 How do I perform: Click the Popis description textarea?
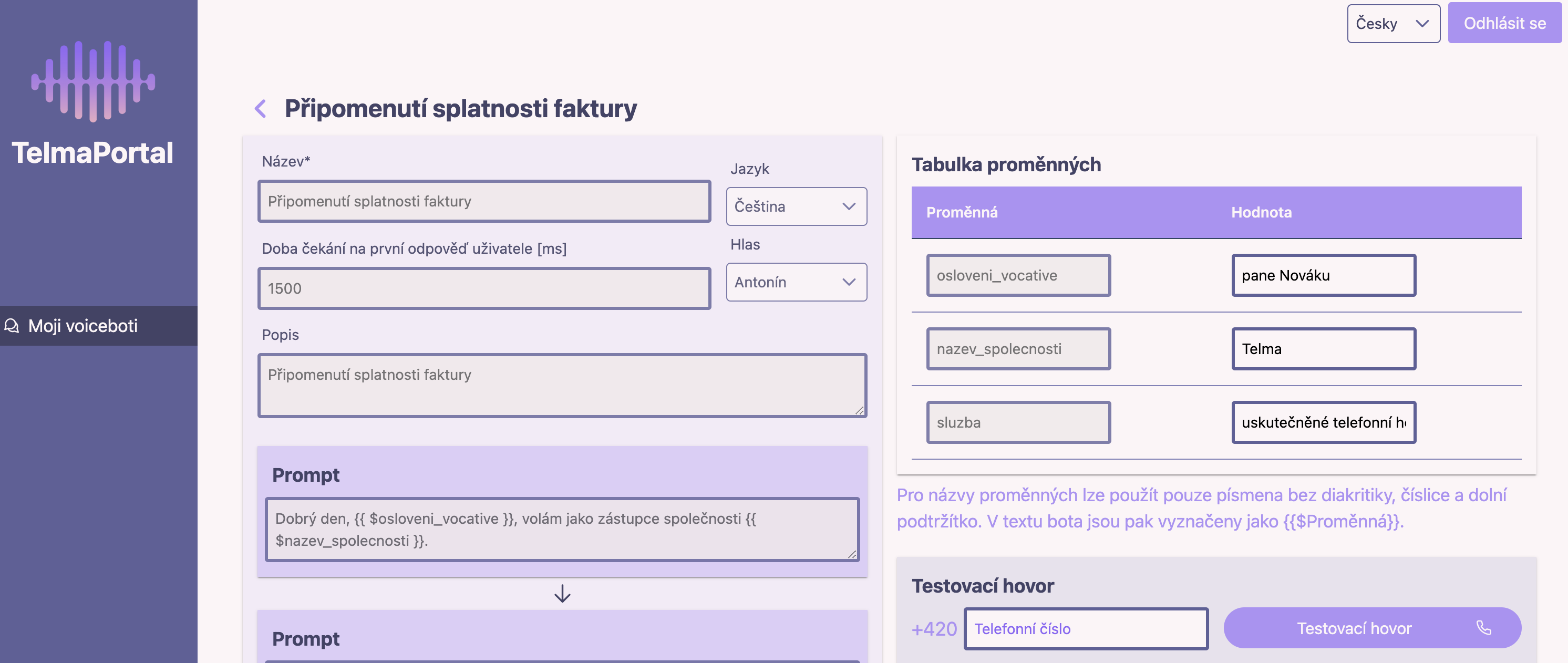561,386
